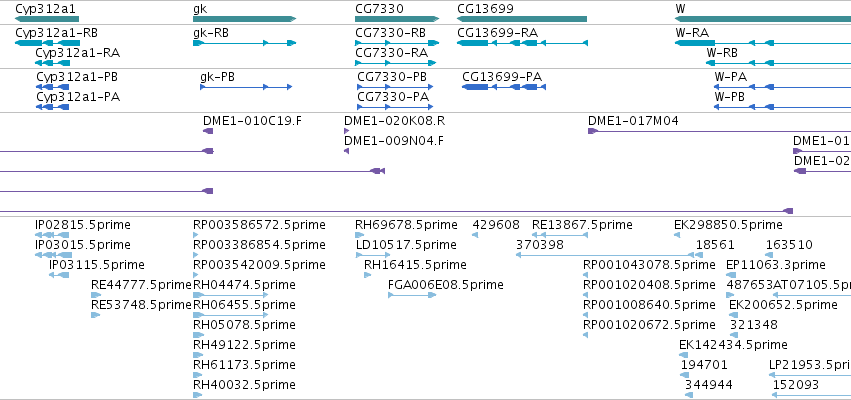
Task: Click feature 321348
Action: point(734,335)
